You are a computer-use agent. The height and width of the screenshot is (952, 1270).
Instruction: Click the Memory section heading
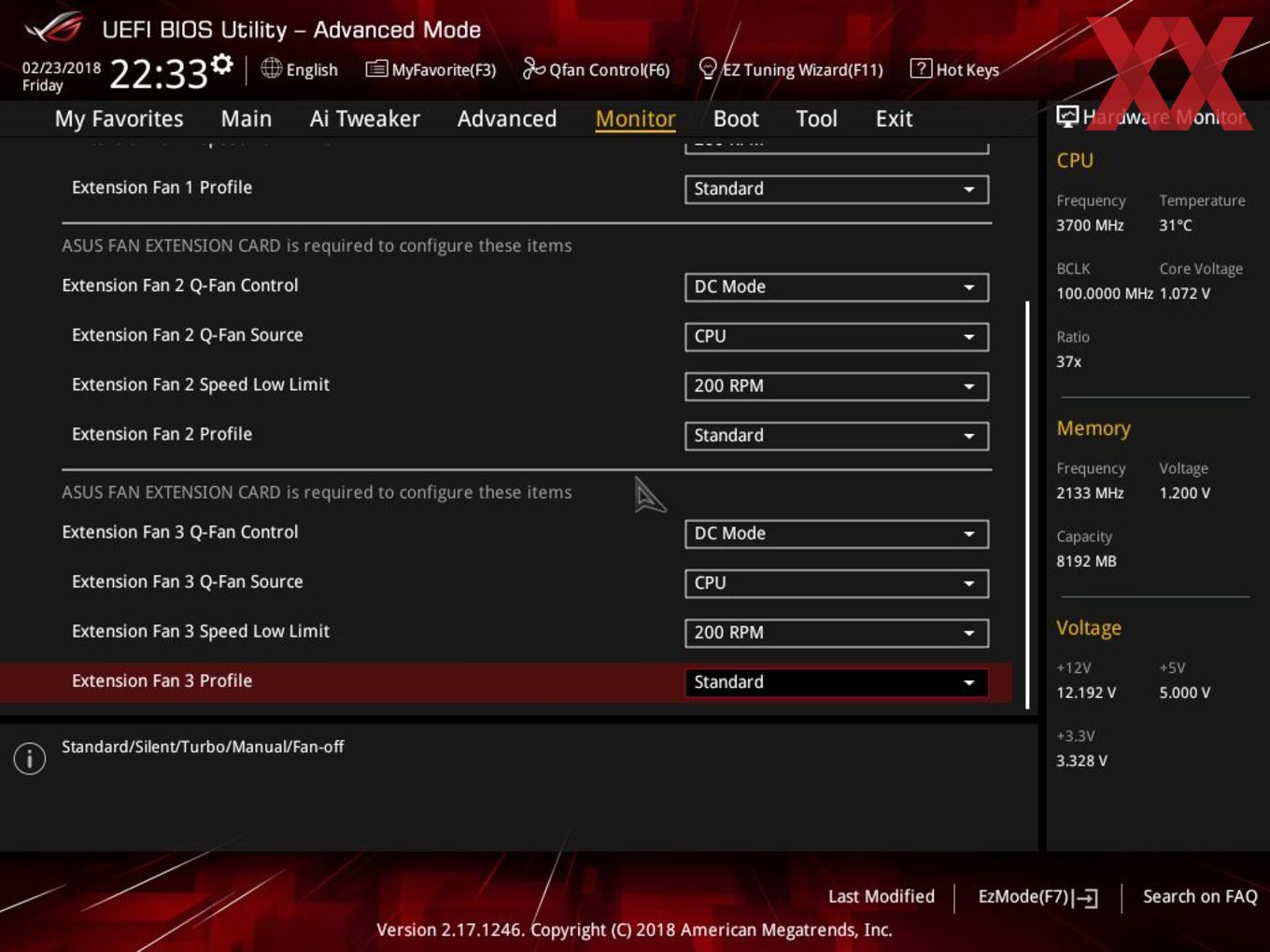tap(1094, 428)
